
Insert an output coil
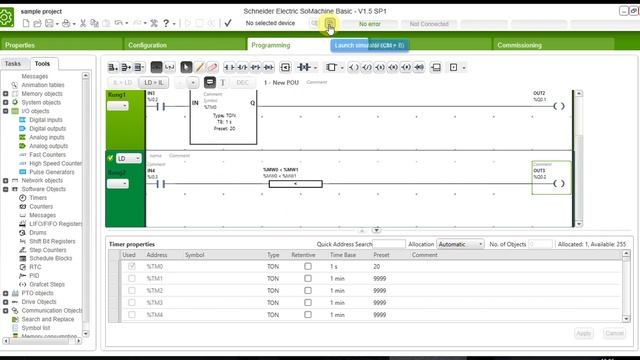[353, 67]
